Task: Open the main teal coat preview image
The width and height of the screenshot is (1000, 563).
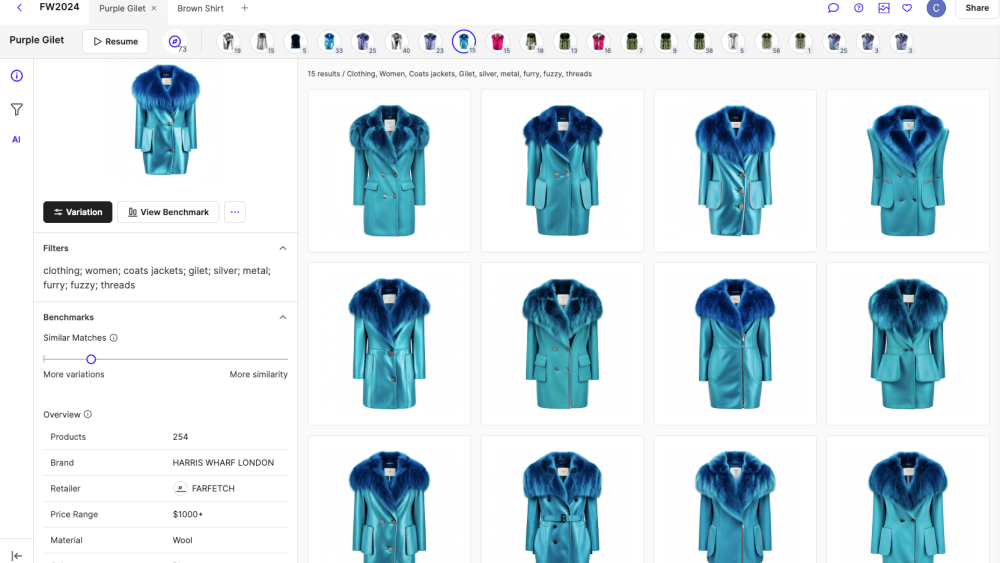Action: (x=165, y=120)
